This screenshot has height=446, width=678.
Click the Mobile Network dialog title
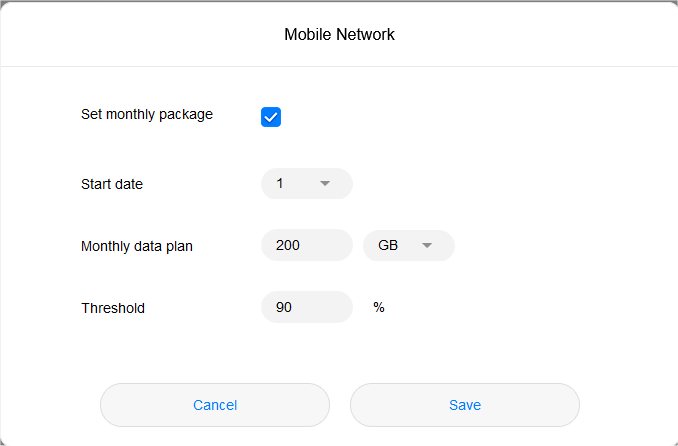[339, 34]
